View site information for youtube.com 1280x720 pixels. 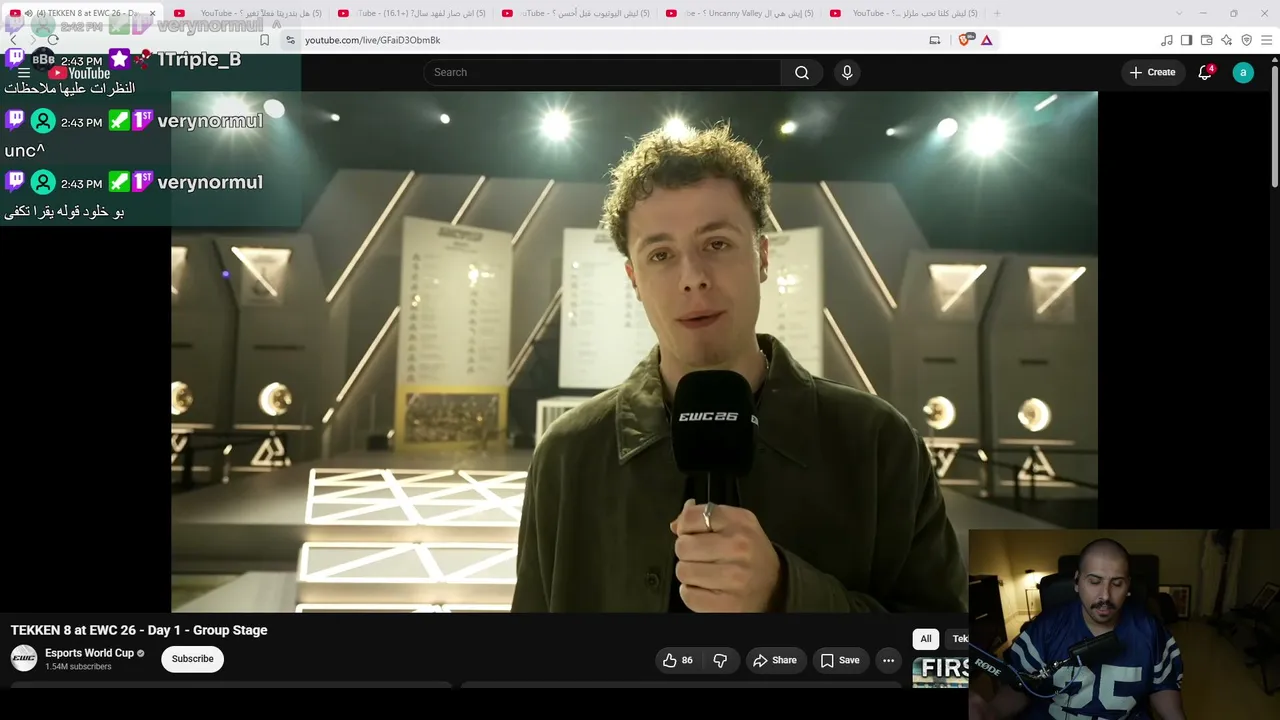(x=290, y=40)
